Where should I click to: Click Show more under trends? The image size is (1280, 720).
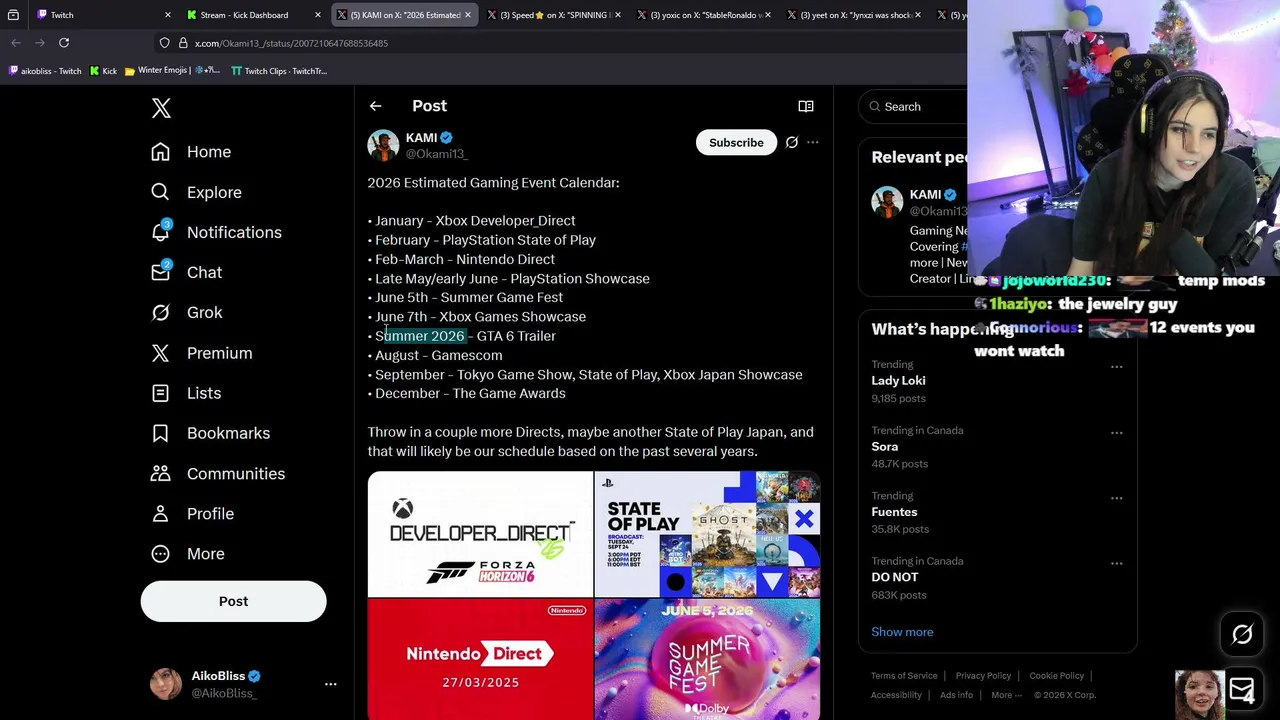coord(902,632)
